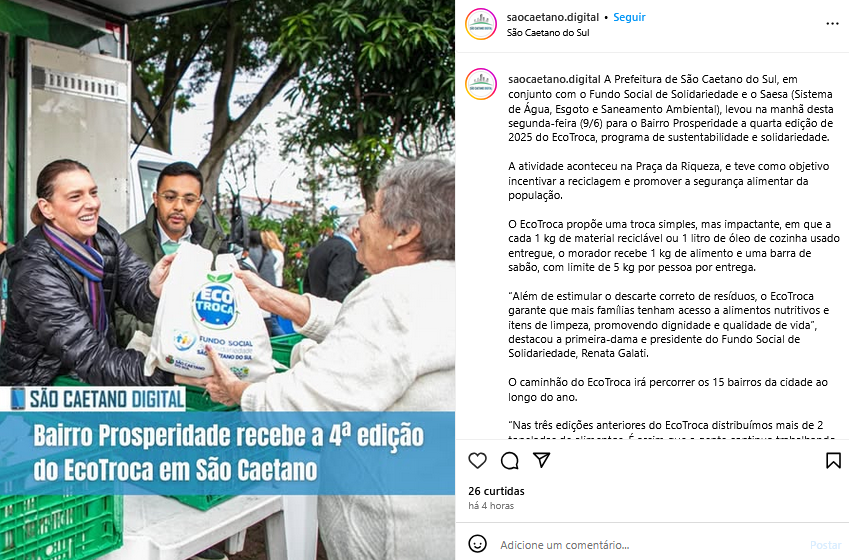Image resolution: width=849 pixels, height=560 pixels.
Task: Click the blue headline banner on image
Action: (x=227, y=453)
